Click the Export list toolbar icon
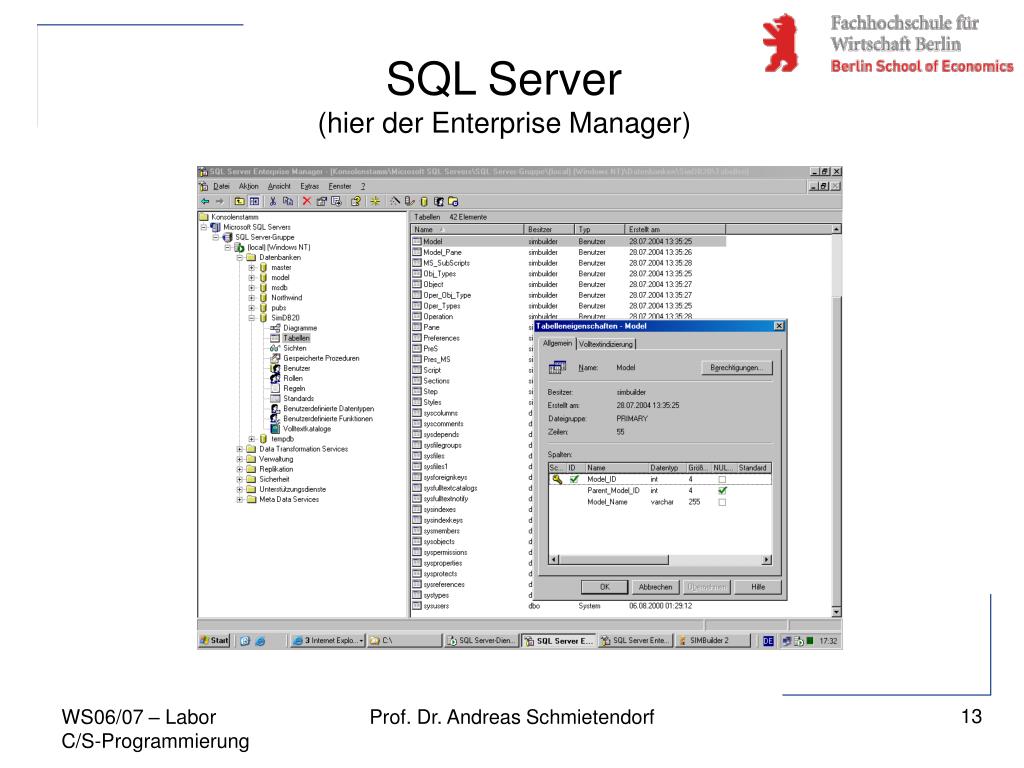Screen dimensions: 1024x768 tap(336, 201)
